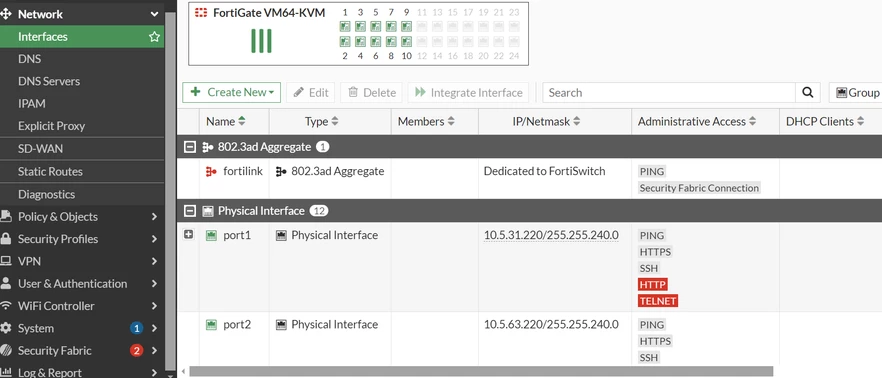The width and height of the screenshot is (882, 378).
Task: Collapse the Physical Interface group
Action: (x=190, y=211)
